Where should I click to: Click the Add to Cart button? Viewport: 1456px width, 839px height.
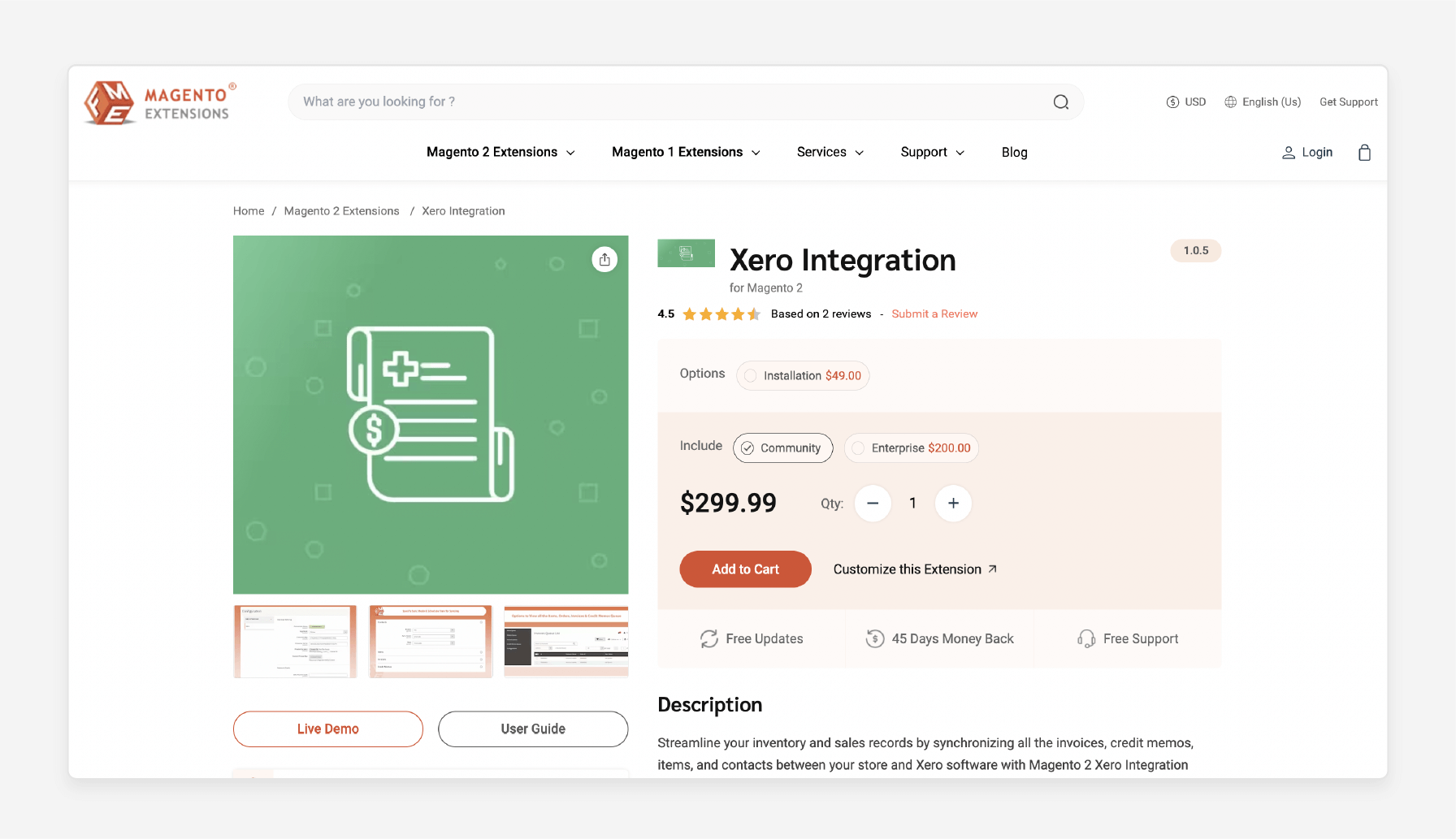pyautogui.click(x=746, y=569)
